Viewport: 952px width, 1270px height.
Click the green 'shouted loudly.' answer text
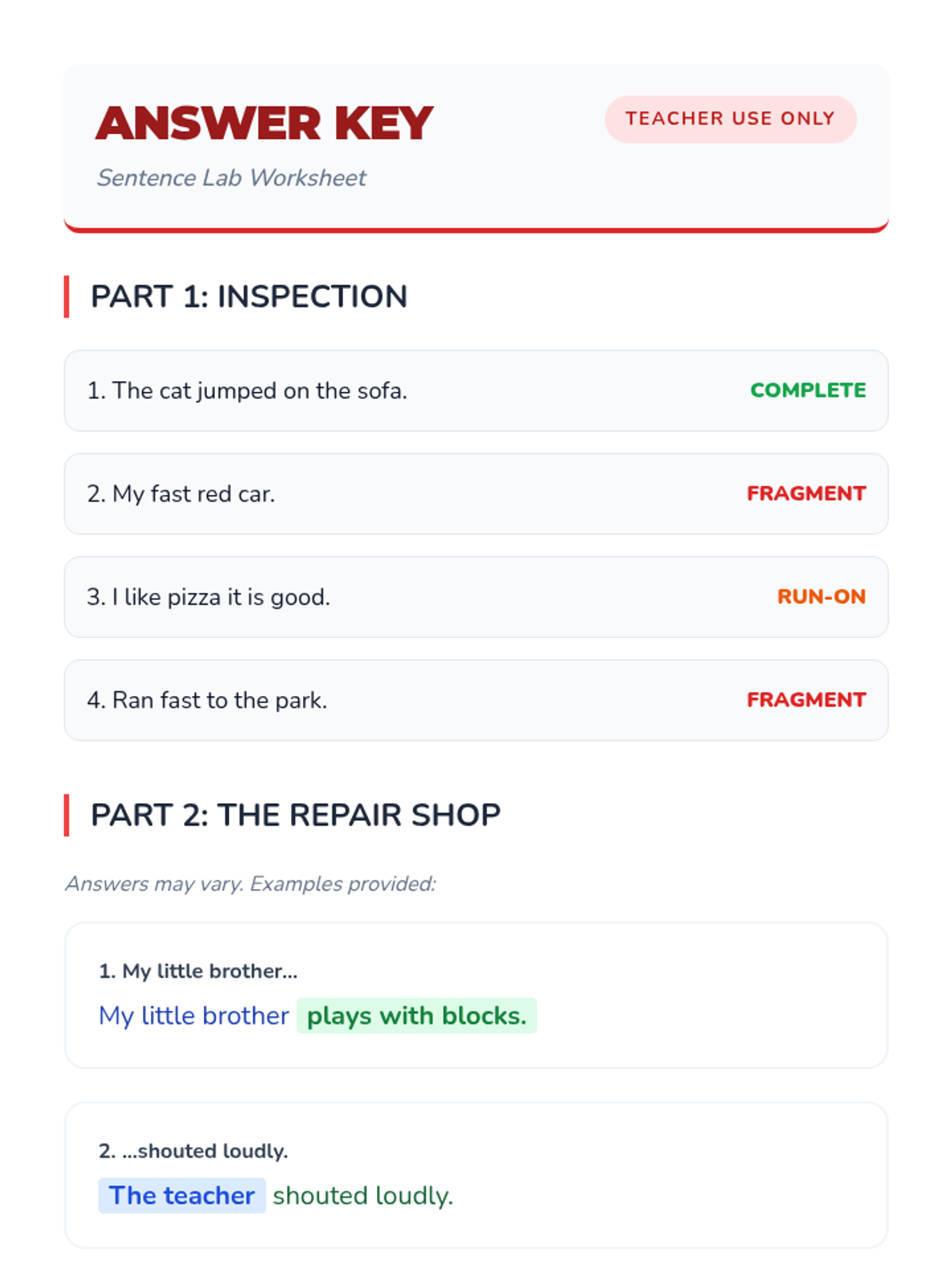(x=363, y=1195)
